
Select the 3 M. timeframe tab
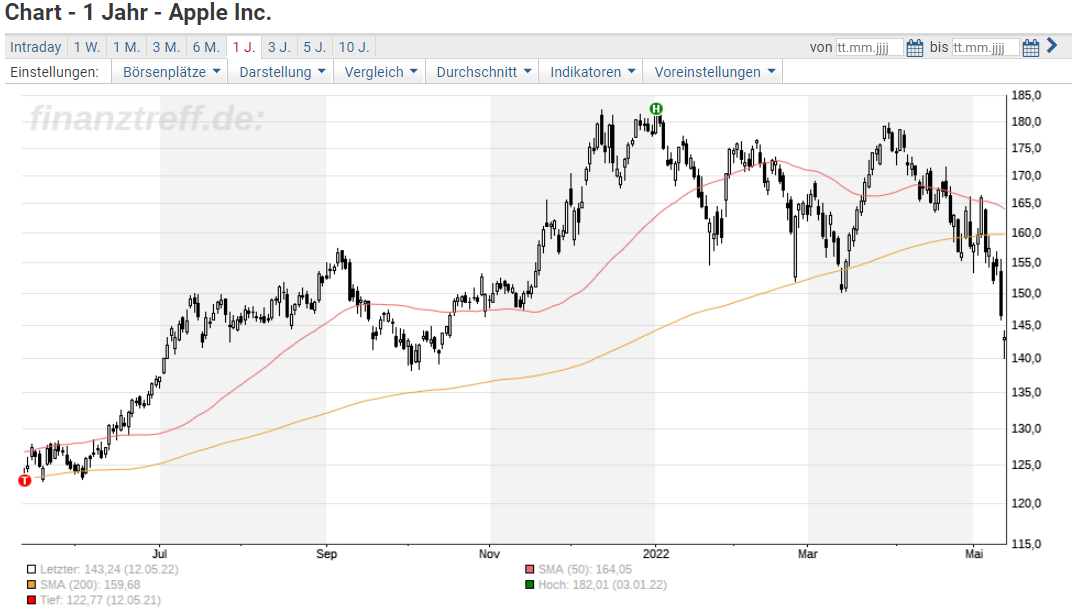pyautogui.click(x=167, y=47)
